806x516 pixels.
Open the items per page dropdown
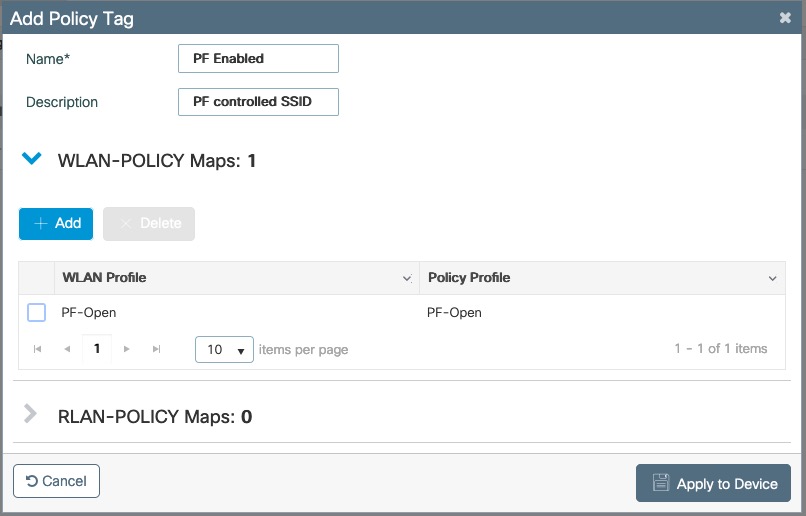point(224,350)
